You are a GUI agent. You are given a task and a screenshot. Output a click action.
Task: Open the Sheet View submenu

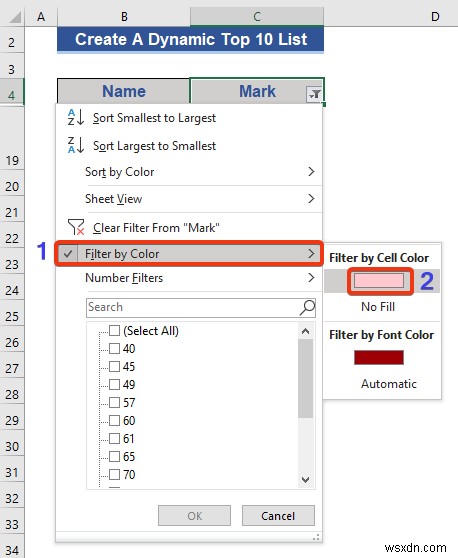click(x=200, y=199)
